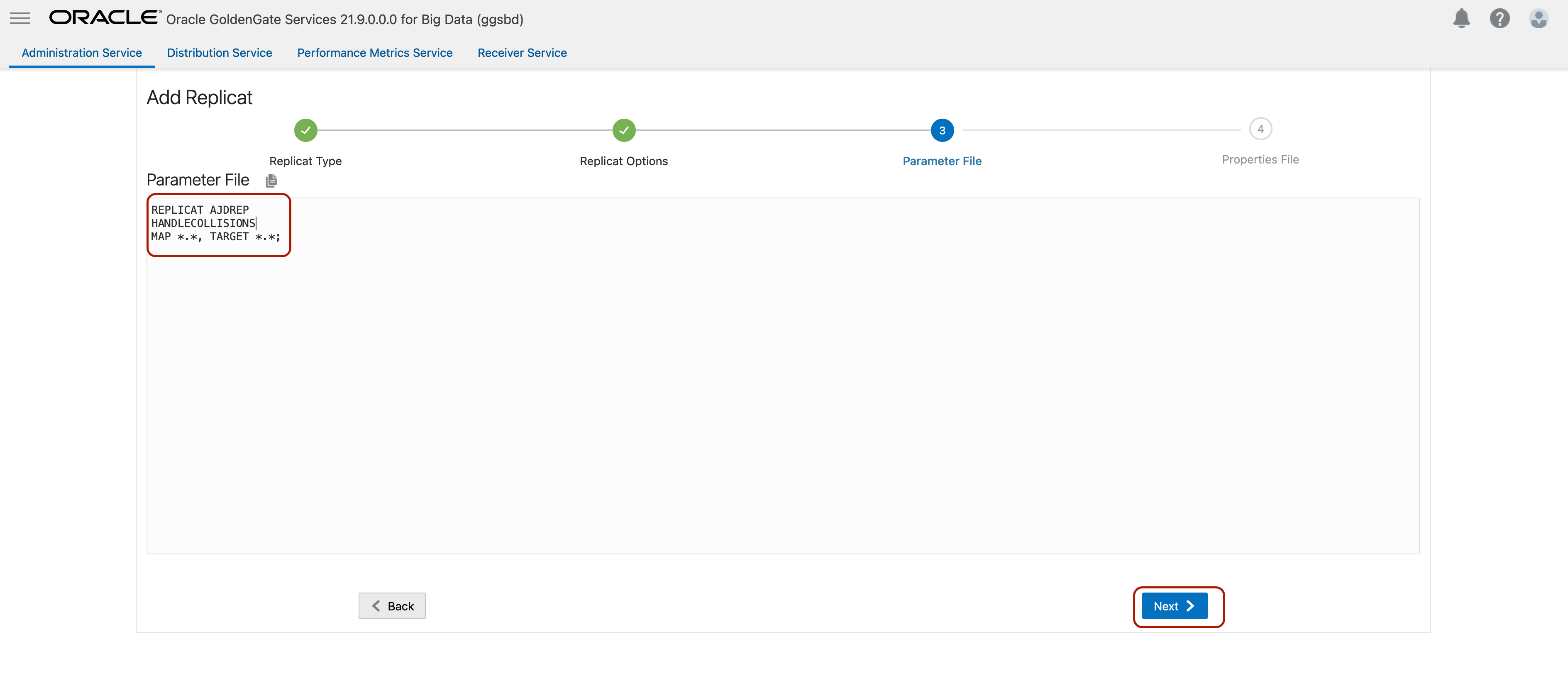
Task: Click the Parameter File step label
Action: click(942, 161)
